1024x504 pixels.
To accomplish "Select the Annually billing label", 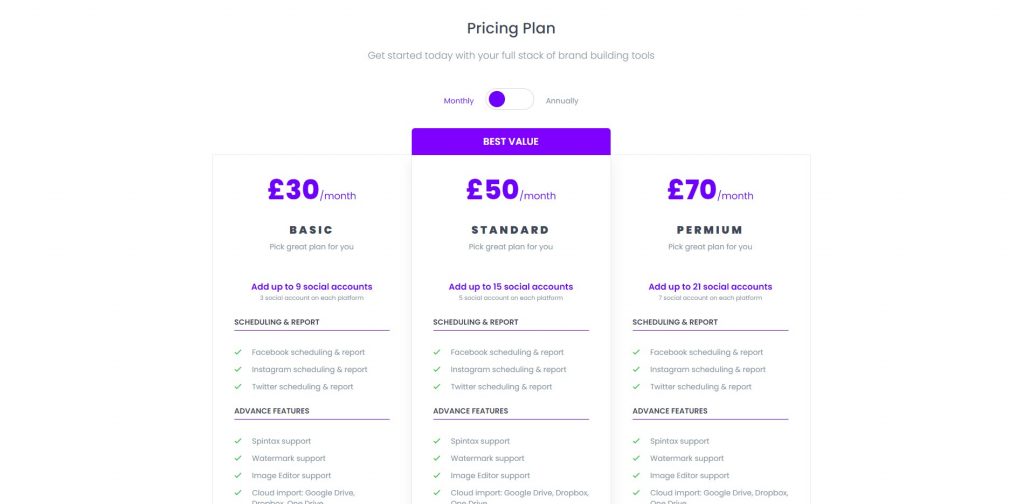I will click(x=562, y=101).
